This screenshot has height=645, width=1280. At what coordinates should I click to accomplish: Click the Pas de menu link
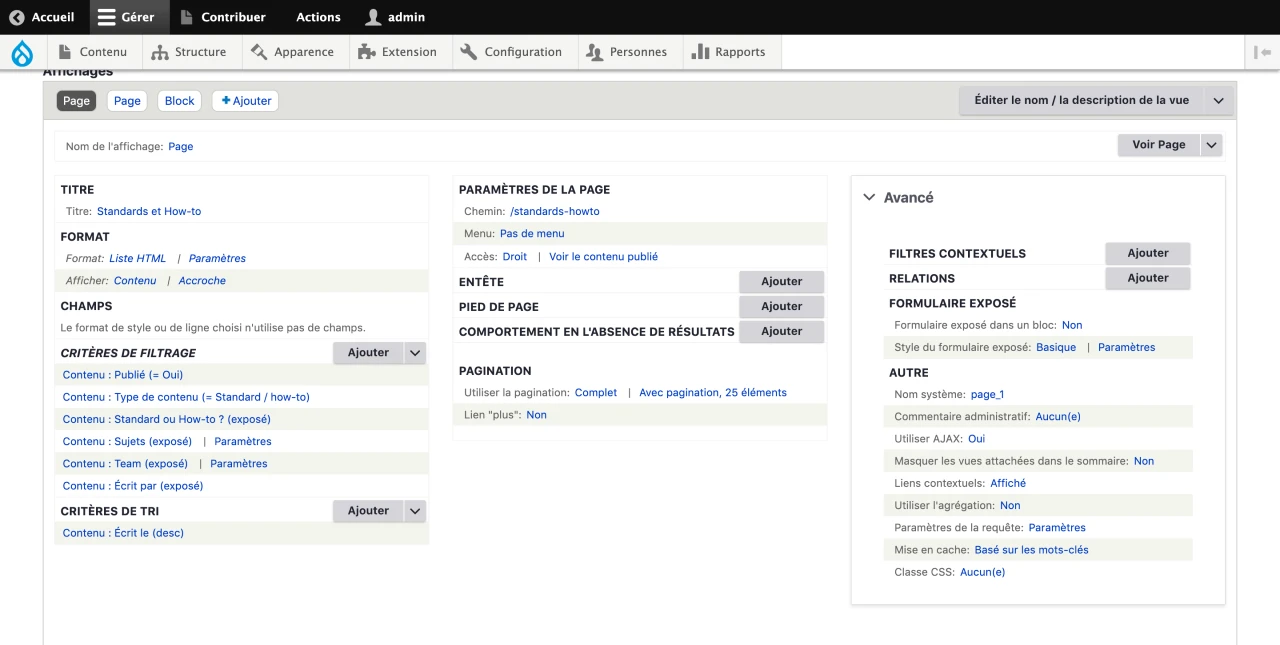click(x=532, y=234)
